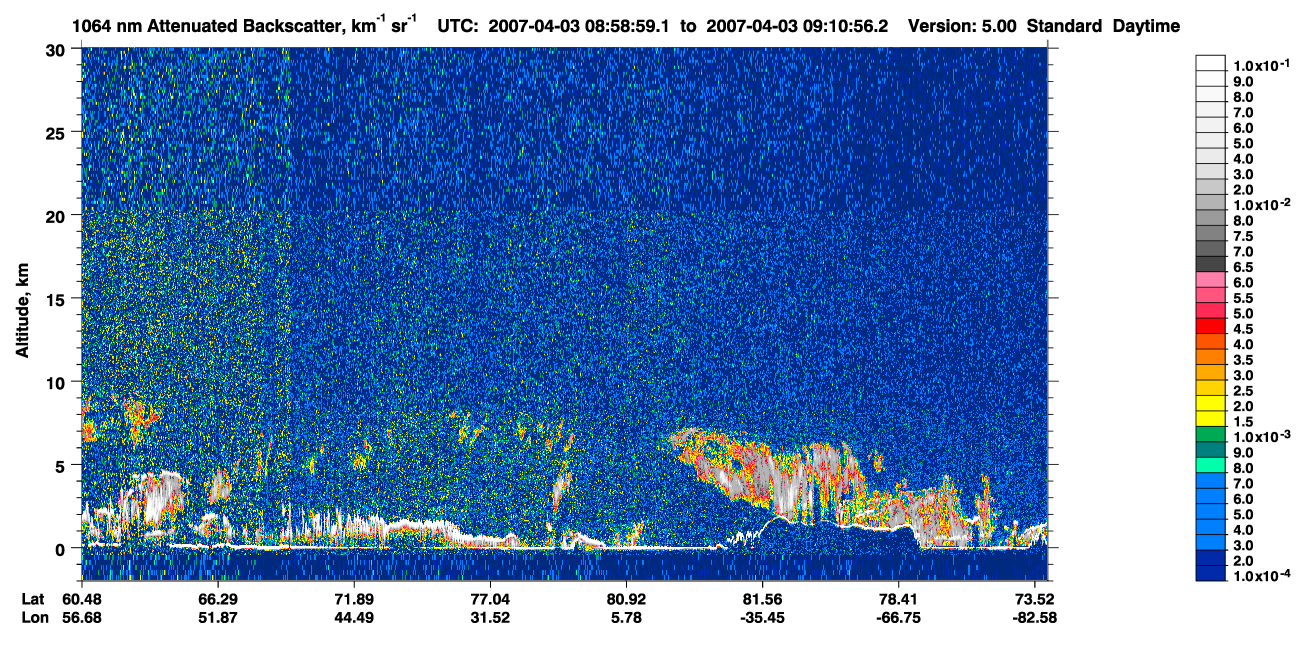The width and height of the screenshot is (1300, 667).
Task: Click the 'Lat' row label
Action: (33, 598)
